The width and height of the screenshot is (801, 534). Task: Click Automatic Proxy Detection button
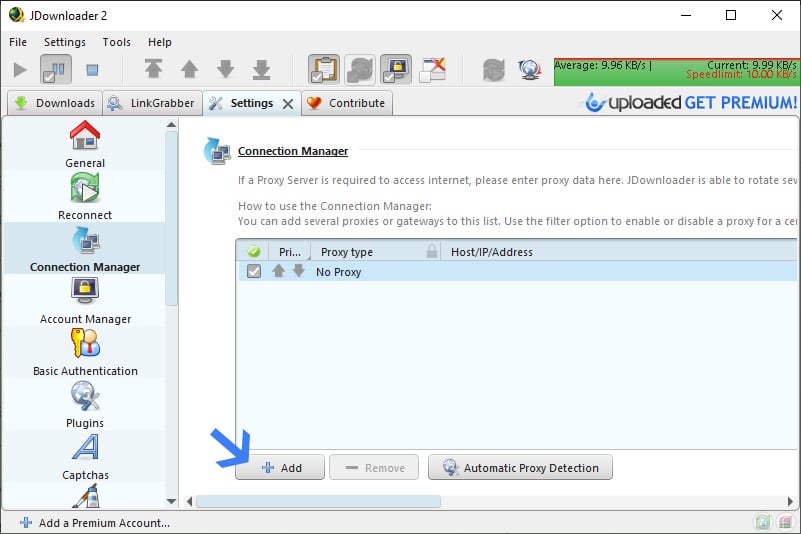pos(520,468)
